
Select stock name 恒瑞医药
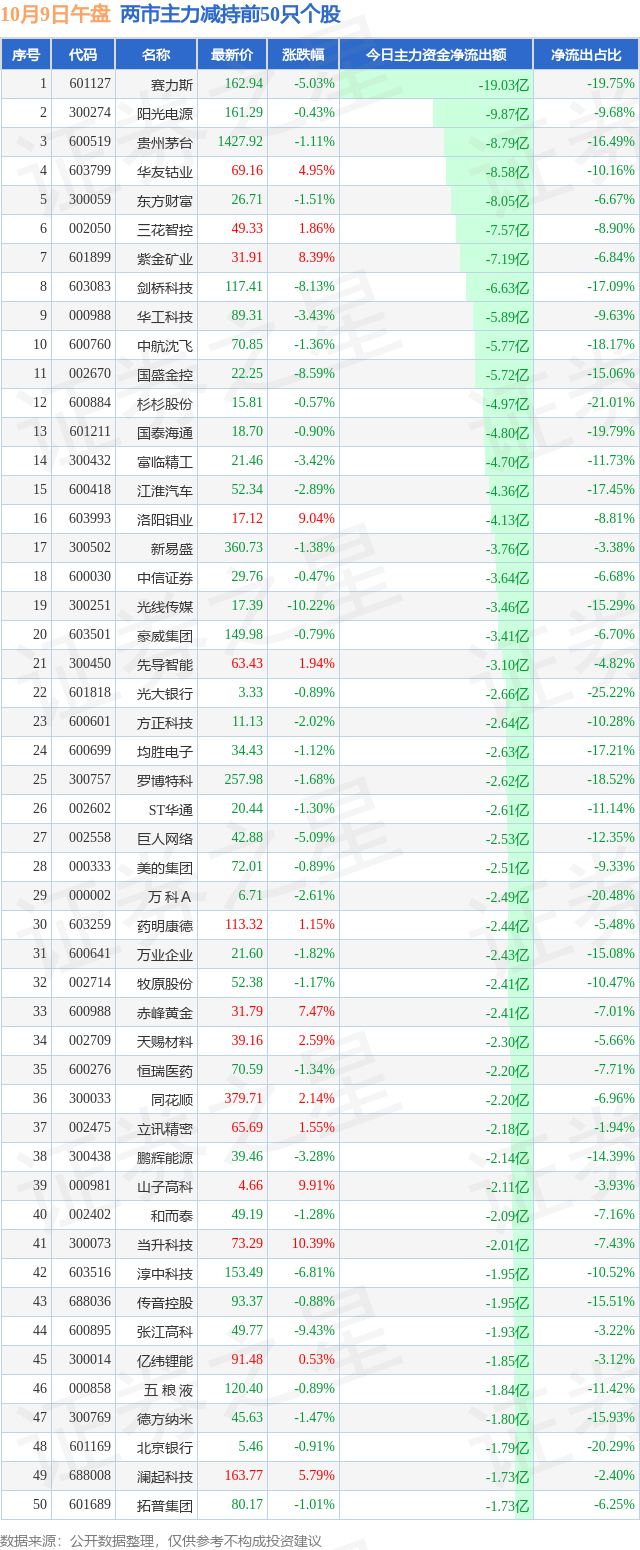click(x=164, y=1070)
